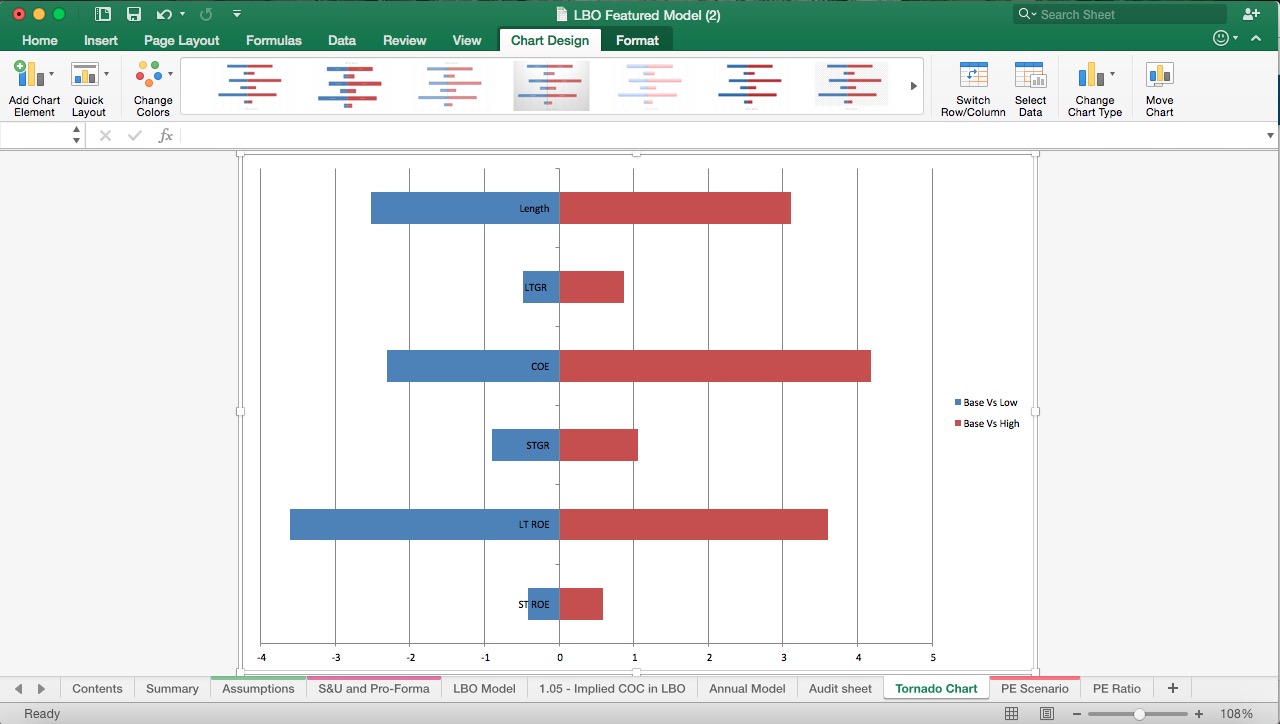Screen dimensions: 1280x724
Task: Click the plus button to add a new sheet
Action: coord(1172,688)
